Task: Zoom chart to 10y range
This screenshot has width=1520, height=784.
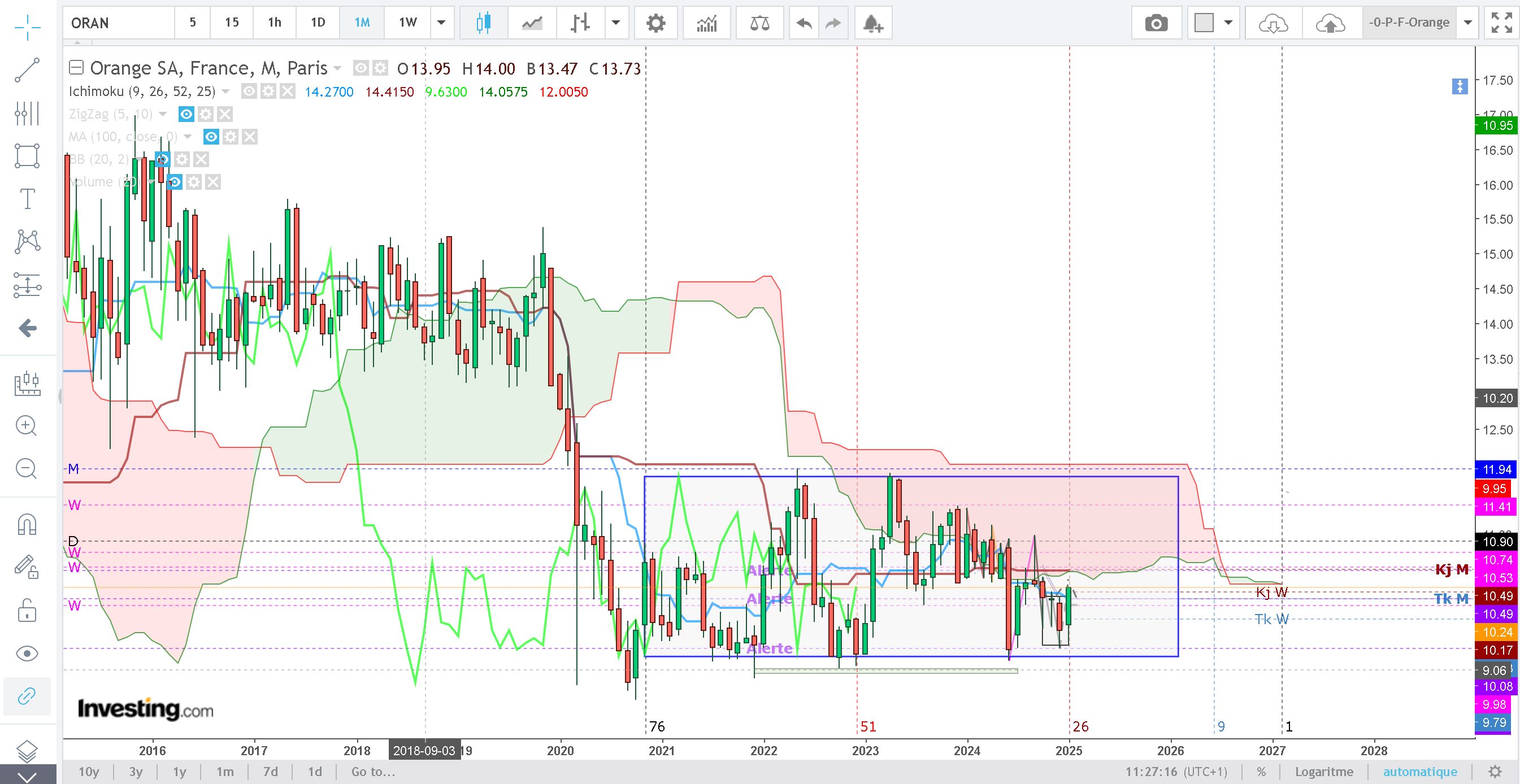Action: coord(89,772)
